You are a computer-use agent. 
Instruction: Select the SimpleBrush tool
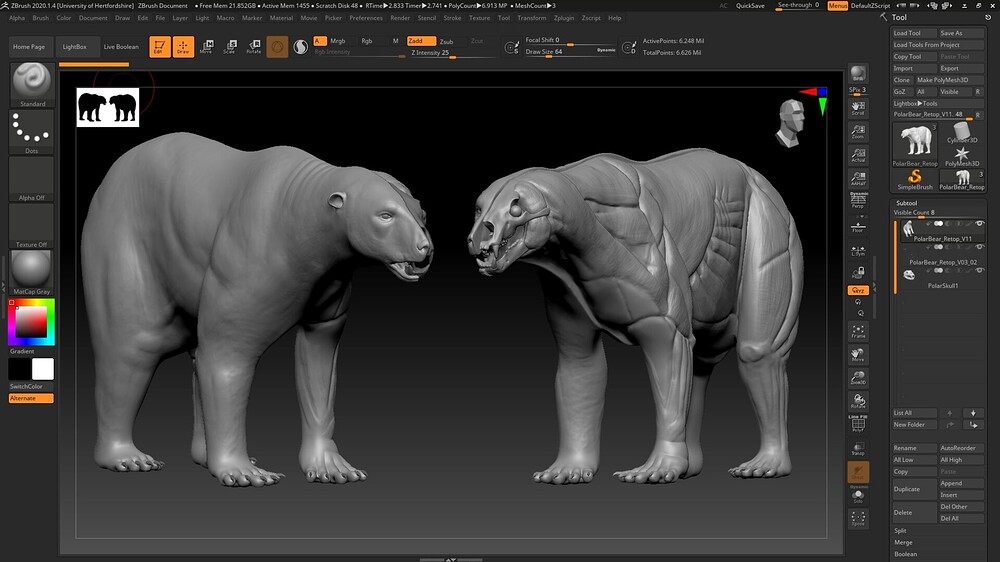pyautogui.click(x=915, y=179)
